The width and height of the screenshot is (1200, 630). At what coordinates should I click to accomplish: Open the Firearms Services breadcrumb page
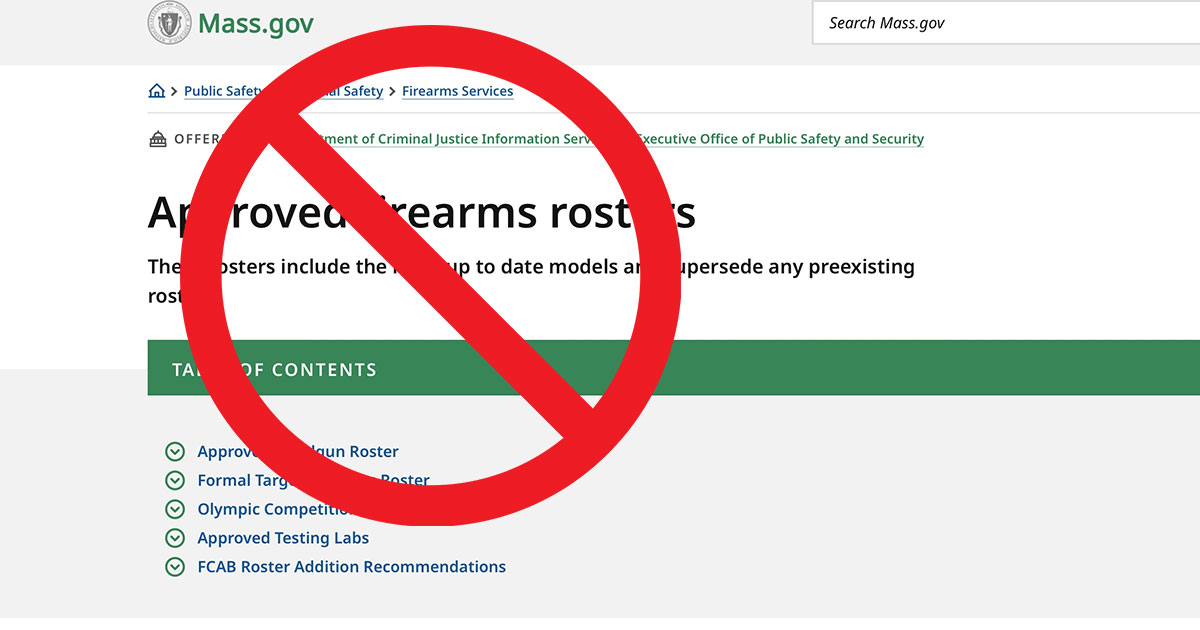(x=458, y=91)
